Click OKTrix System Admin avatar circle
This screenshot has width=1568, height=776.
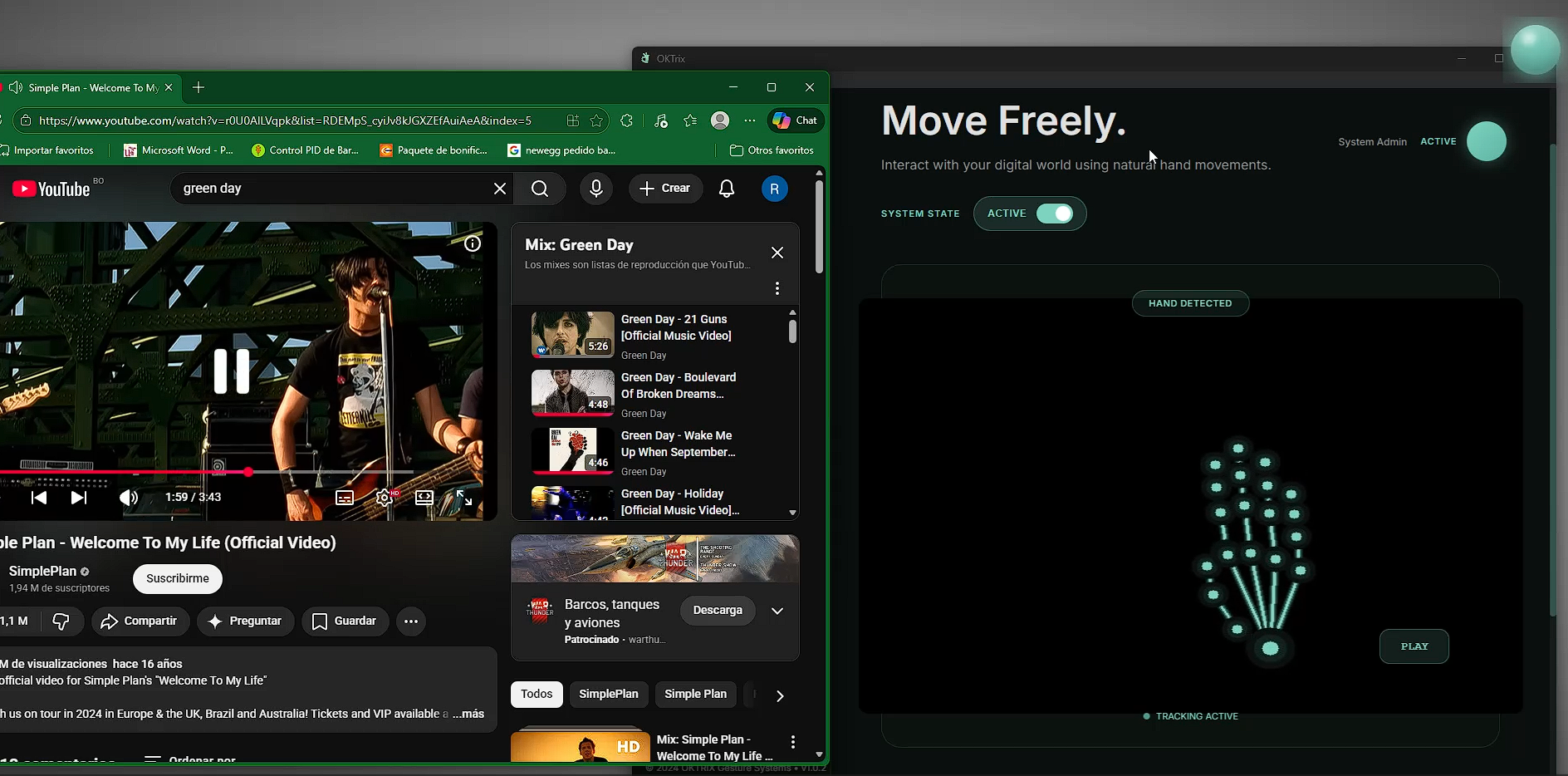(x=1487, y=141)
